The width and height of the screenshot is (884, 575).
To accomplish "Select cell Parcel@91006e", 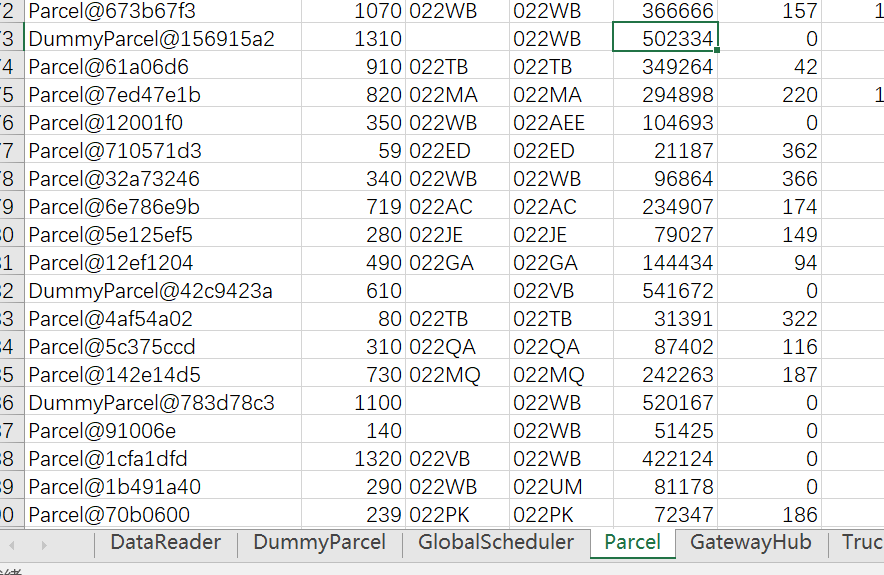I will tap(163, 429).
